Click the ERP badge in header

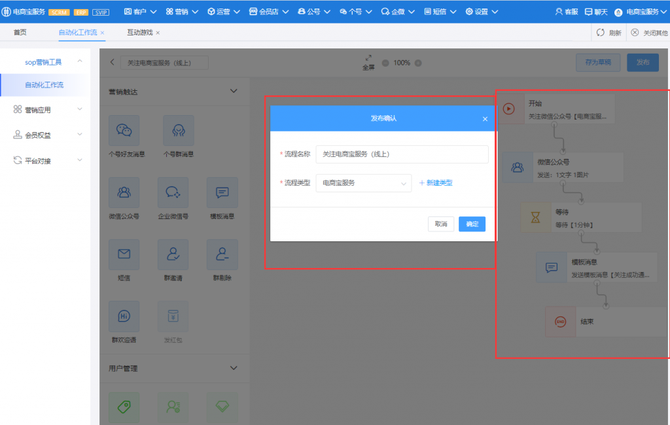pos(81,12)
